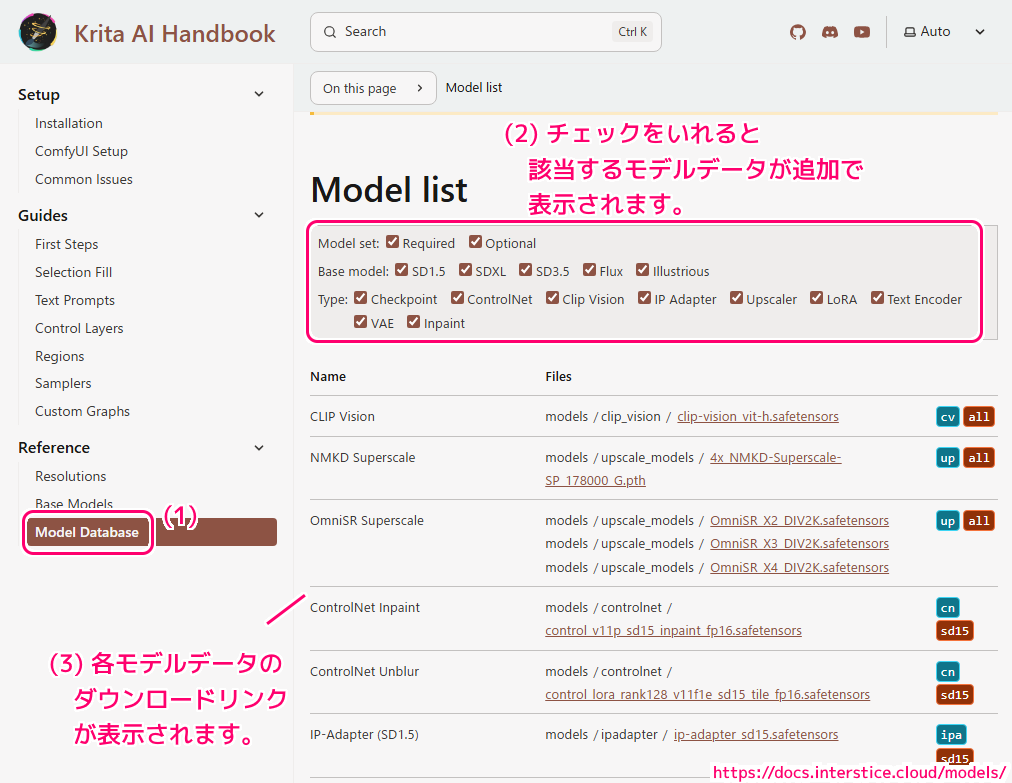This screenshot has width=1012, height=783.
Task: Open the Regions guide
Action: (59, 356)
